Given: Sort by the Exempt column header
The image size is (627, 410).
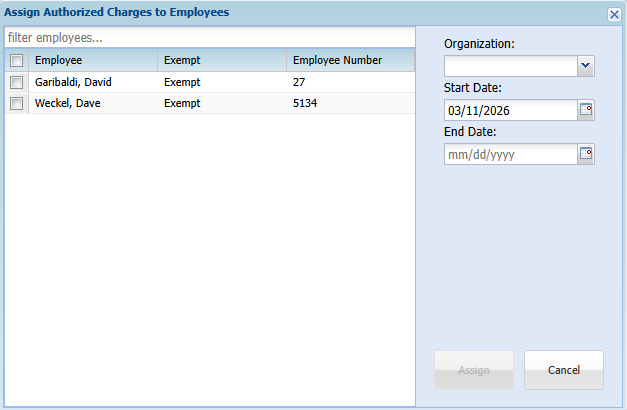Looking at the screenshot, I should click(220, 60).
